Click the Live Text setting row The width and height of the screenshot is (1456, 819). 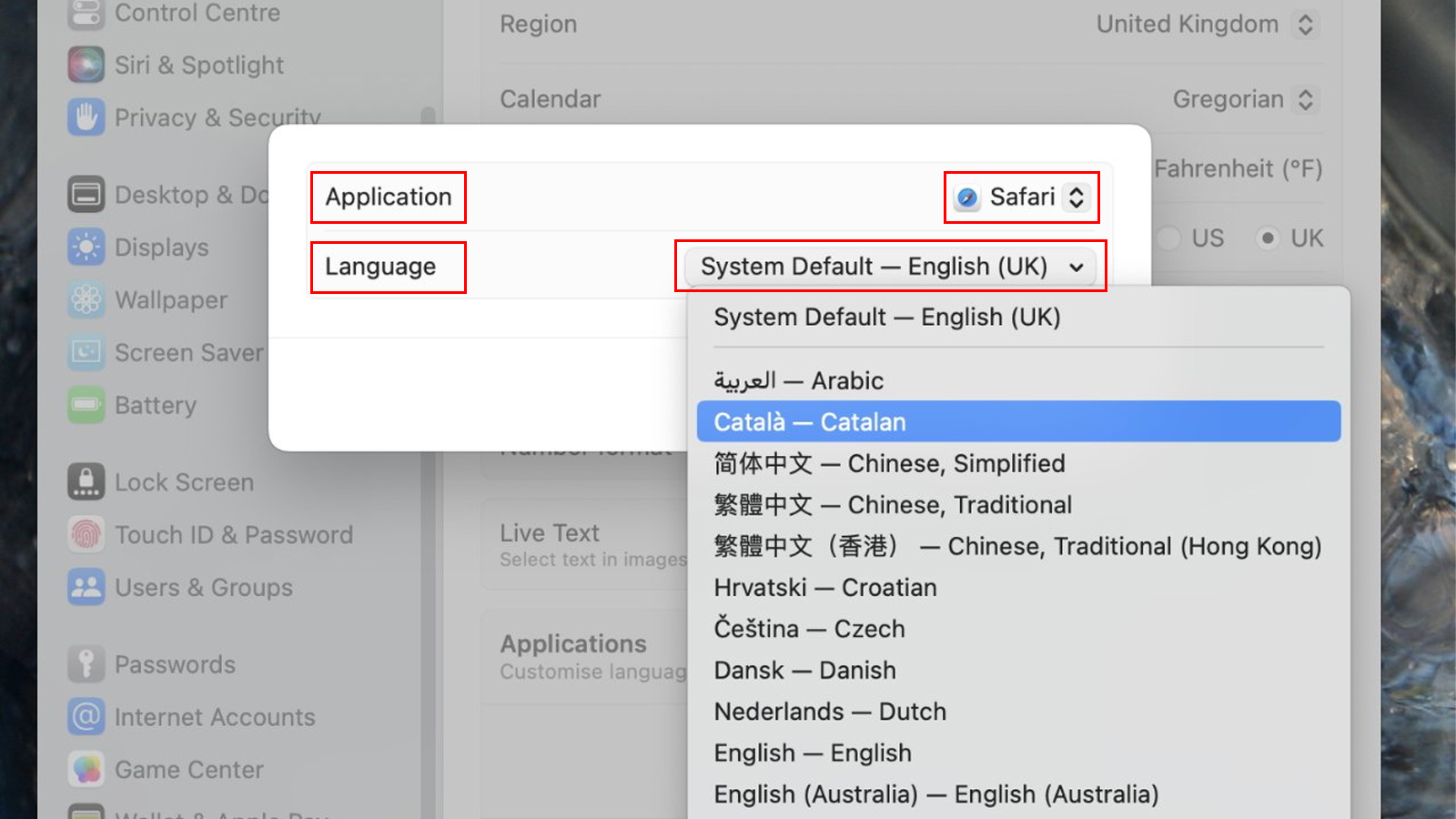pos(584,544)
